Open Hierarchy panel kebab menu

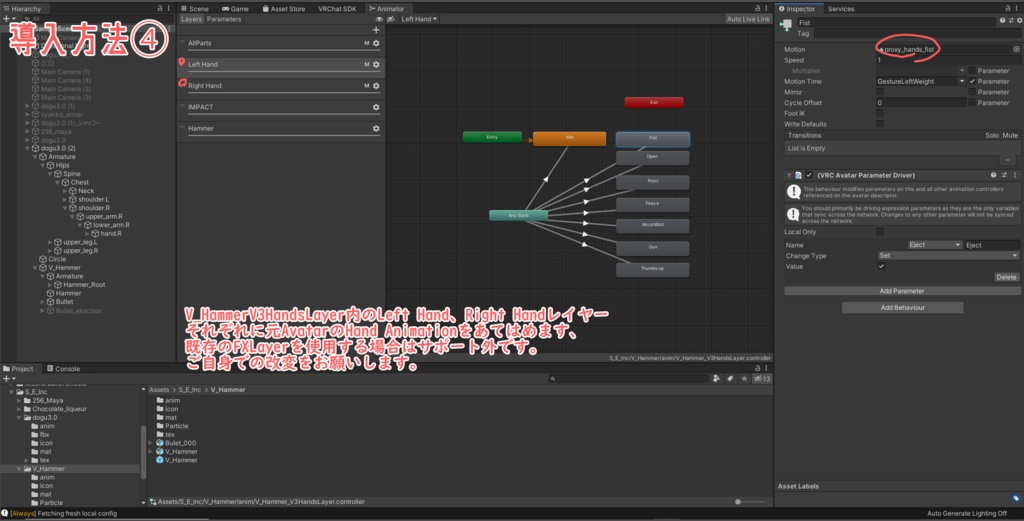click(169, 8)
